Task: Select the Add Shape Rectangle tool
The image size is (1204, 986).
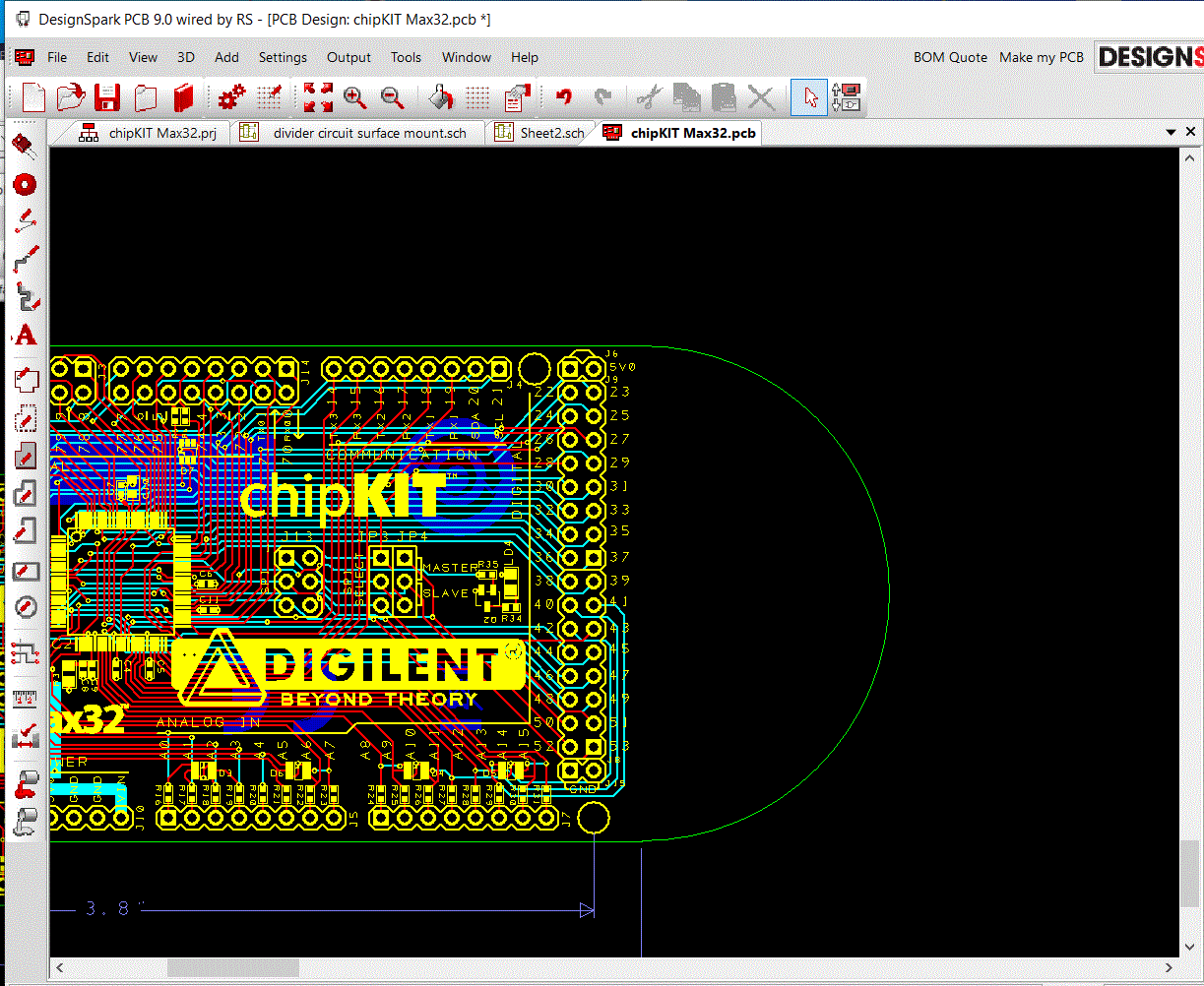Action: pos(26,570)
